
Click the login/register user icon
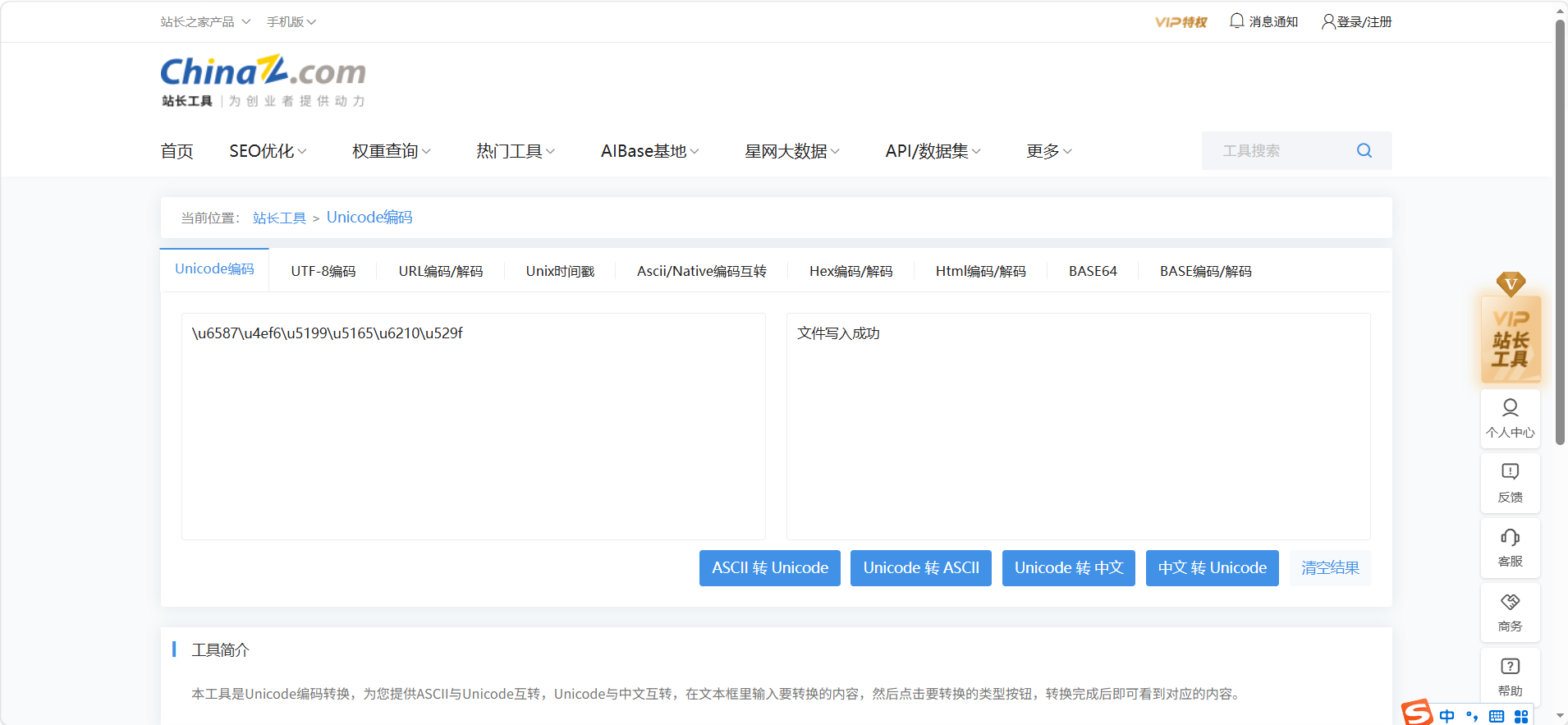pyautogui.click(x=1327, y=21)
